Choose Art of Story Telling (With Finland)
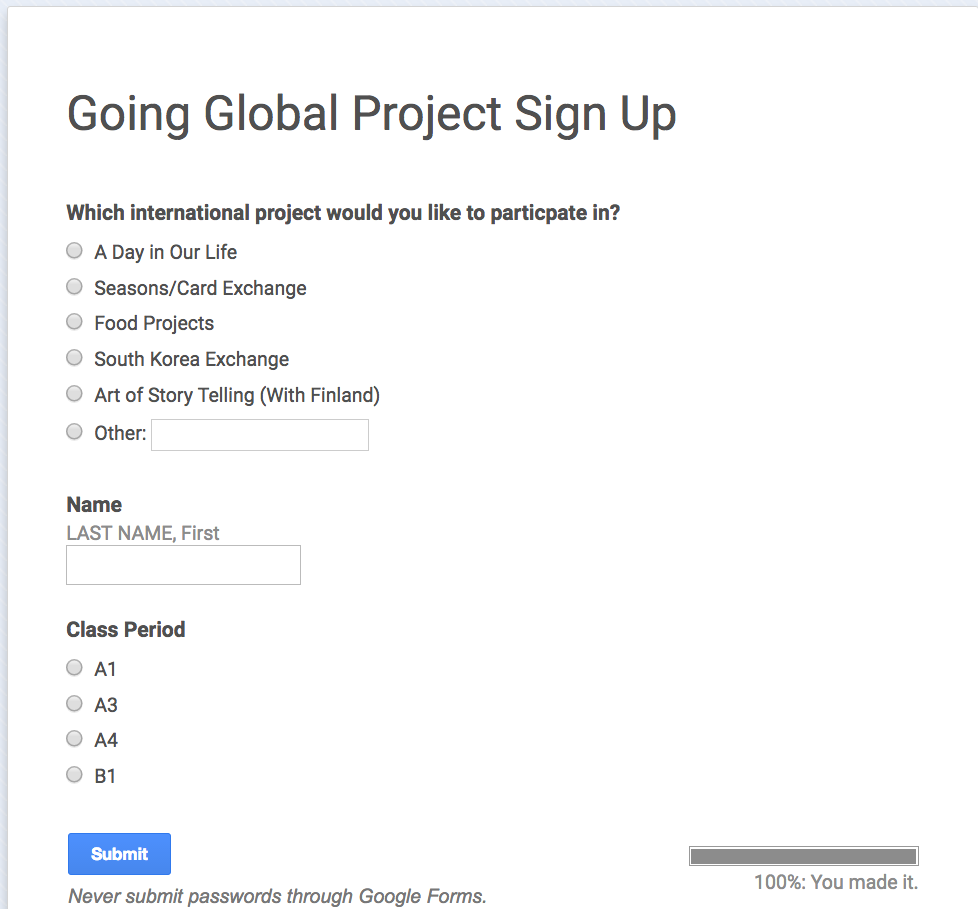 [x=74, y=394]
